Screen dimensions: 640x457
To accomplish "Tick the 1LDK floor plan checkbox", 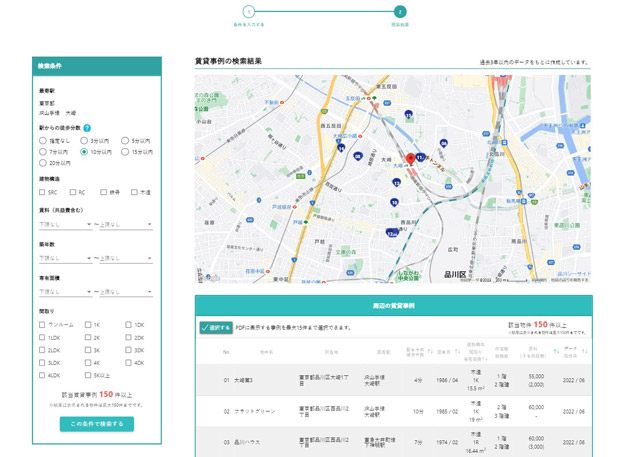I will tap(42, 337).
